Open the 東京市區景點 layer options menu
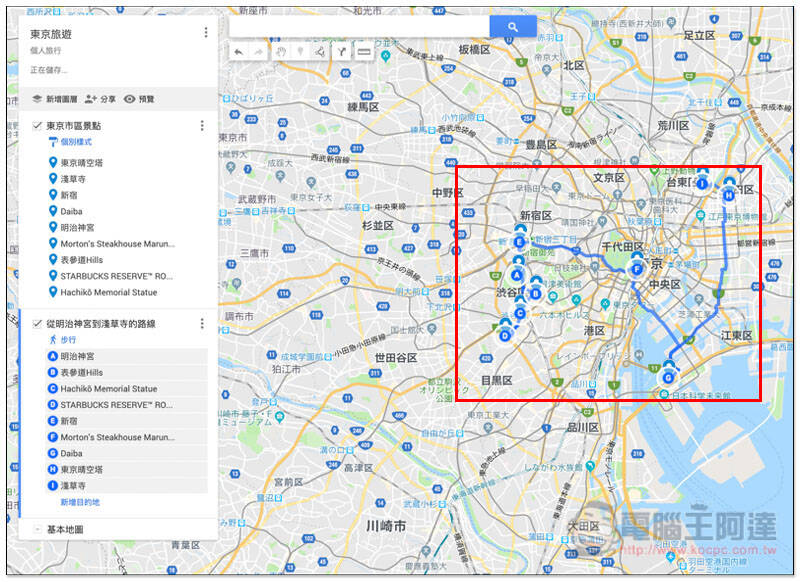Image resolution: width=800 pixels, height=582 pixels. click(x=202, y=125)
